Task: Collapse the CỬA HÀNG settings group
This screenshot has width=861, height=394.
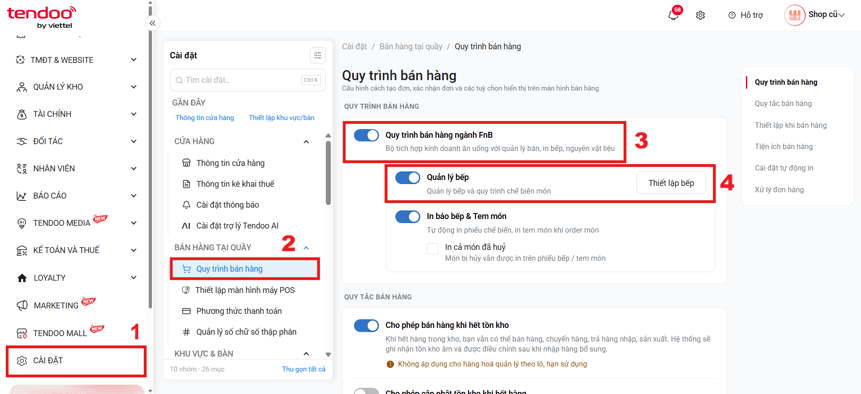Action: (x=306, y=142)
